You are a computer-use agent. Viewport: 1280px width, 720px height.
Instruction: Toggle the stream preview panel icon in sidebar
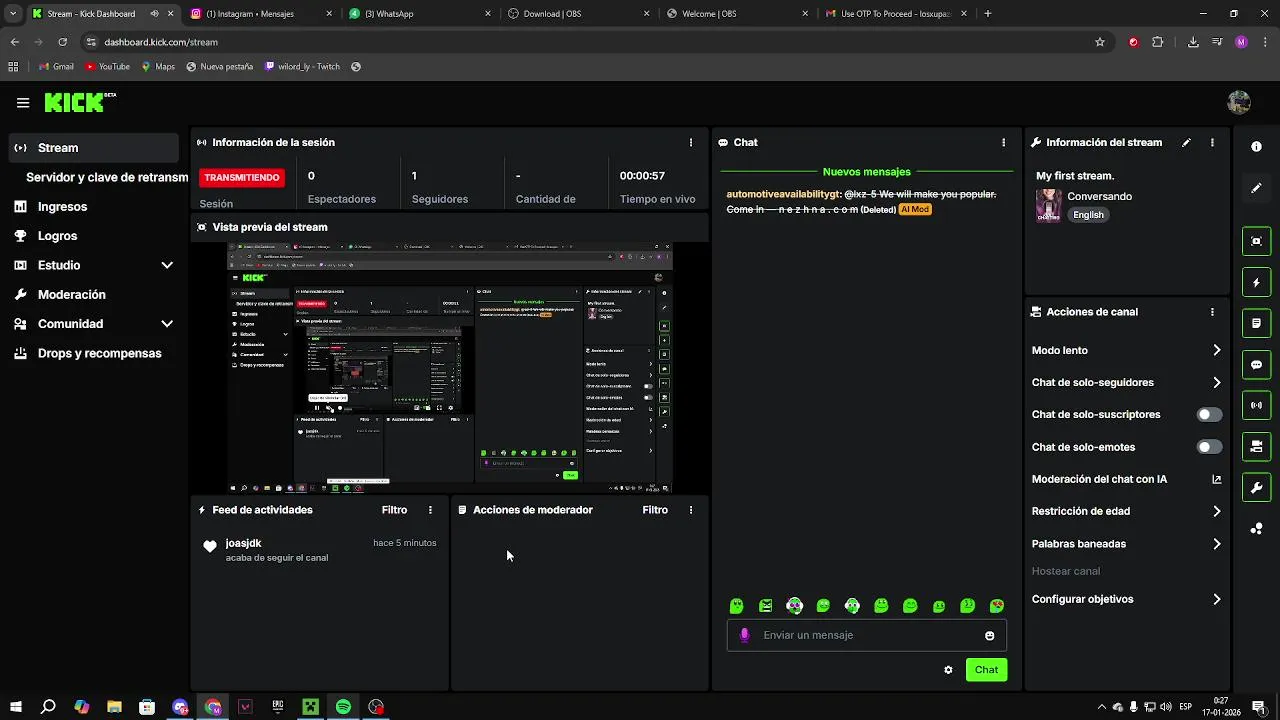1256,241
